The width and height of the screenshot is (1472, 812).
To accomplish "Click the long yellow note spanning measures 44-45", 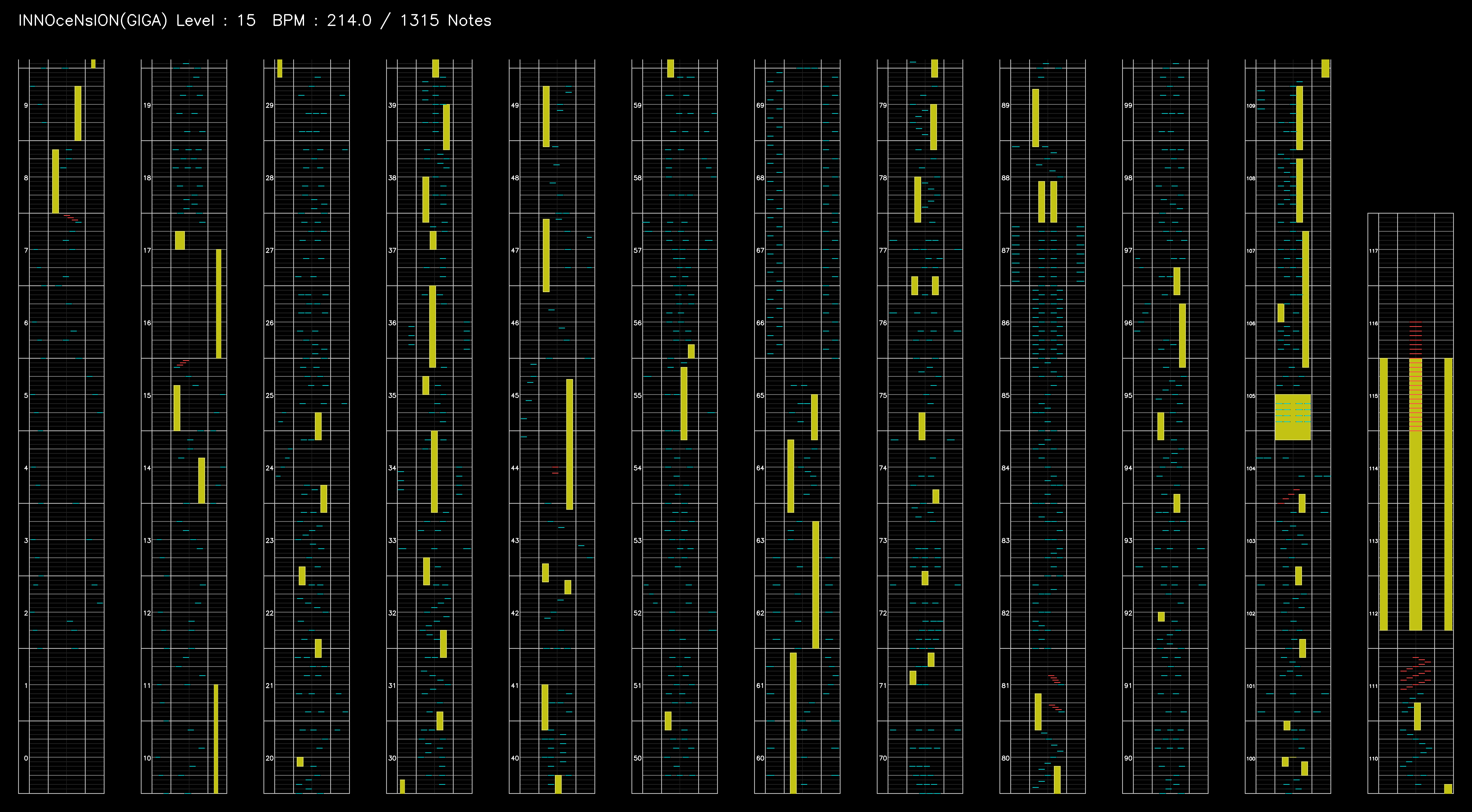I will click(x=570, y=444).
